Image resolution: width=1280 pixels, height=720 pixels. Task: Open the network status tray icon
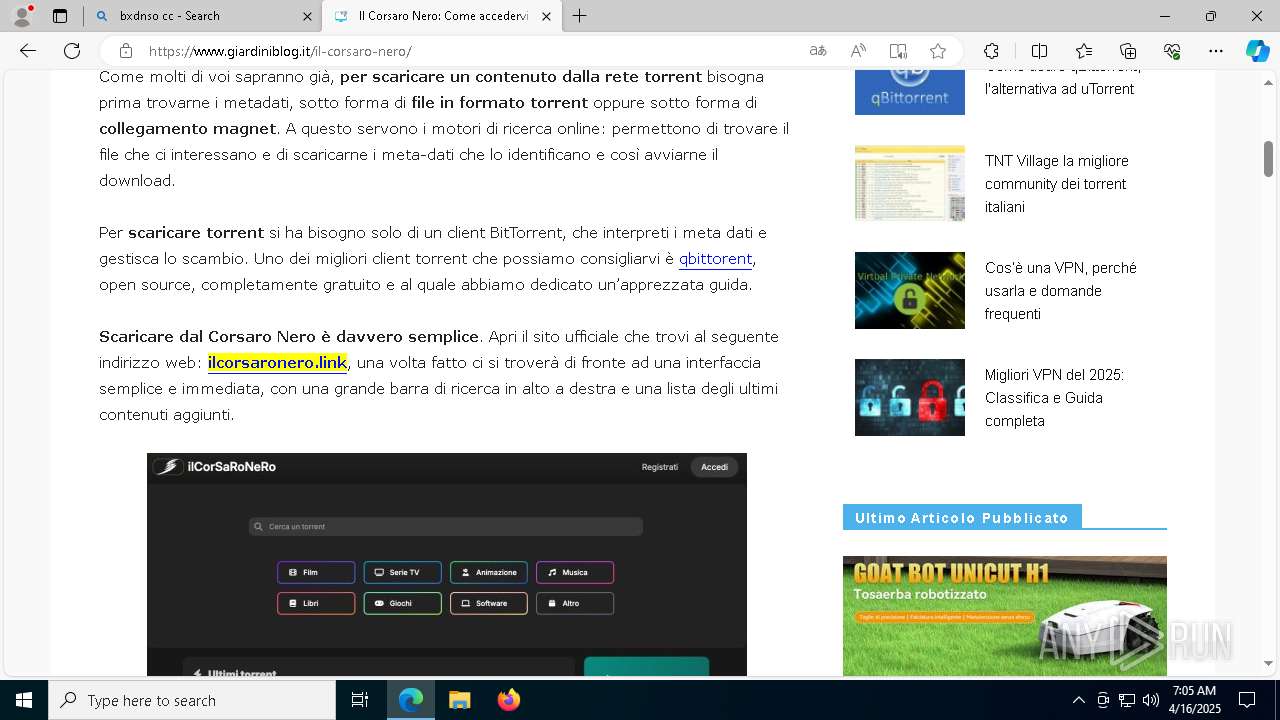1126,700
